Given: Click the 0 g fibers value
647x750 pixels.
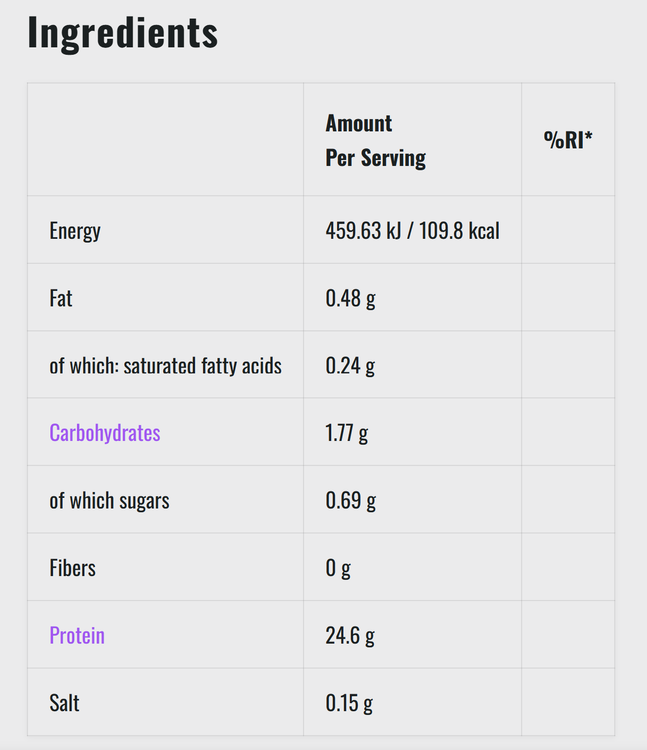Looking at the screenshot, I should pyautogui.click(x=338, y=568).
